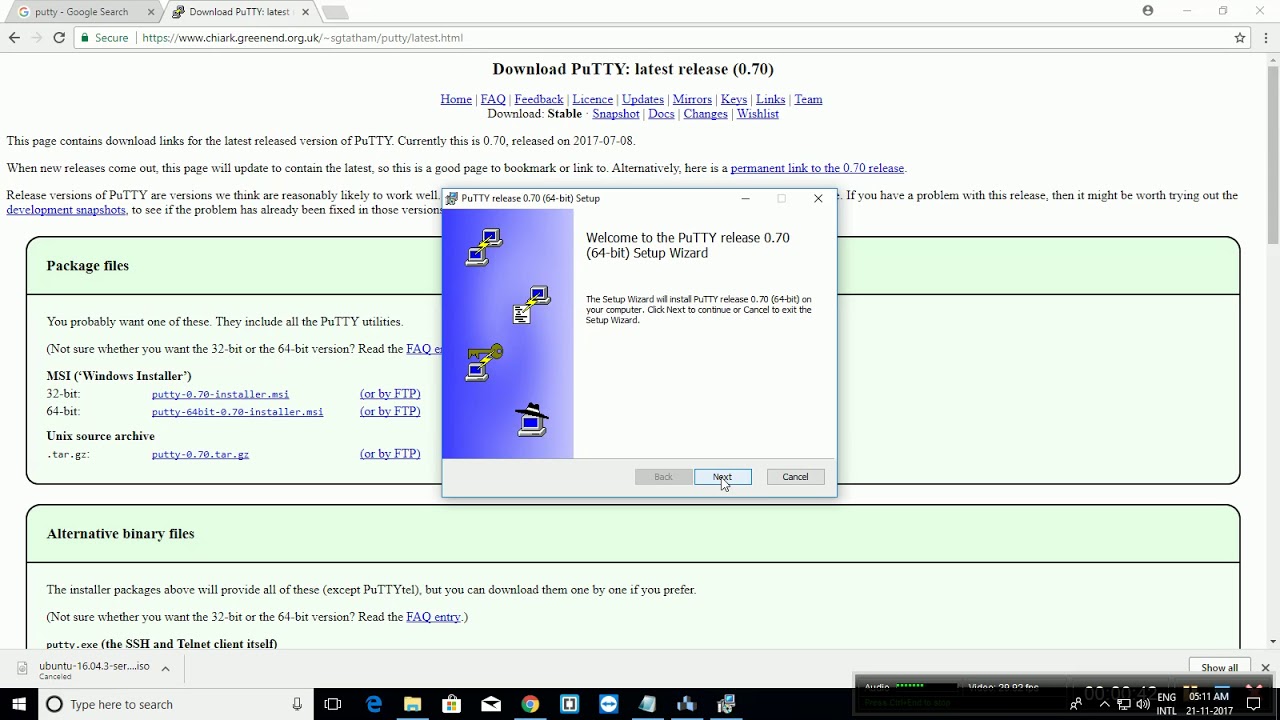This screenshot has height=720, width=1280.
Task: Bookmark this page with the star icon
Action: [x=1240, y=38]
